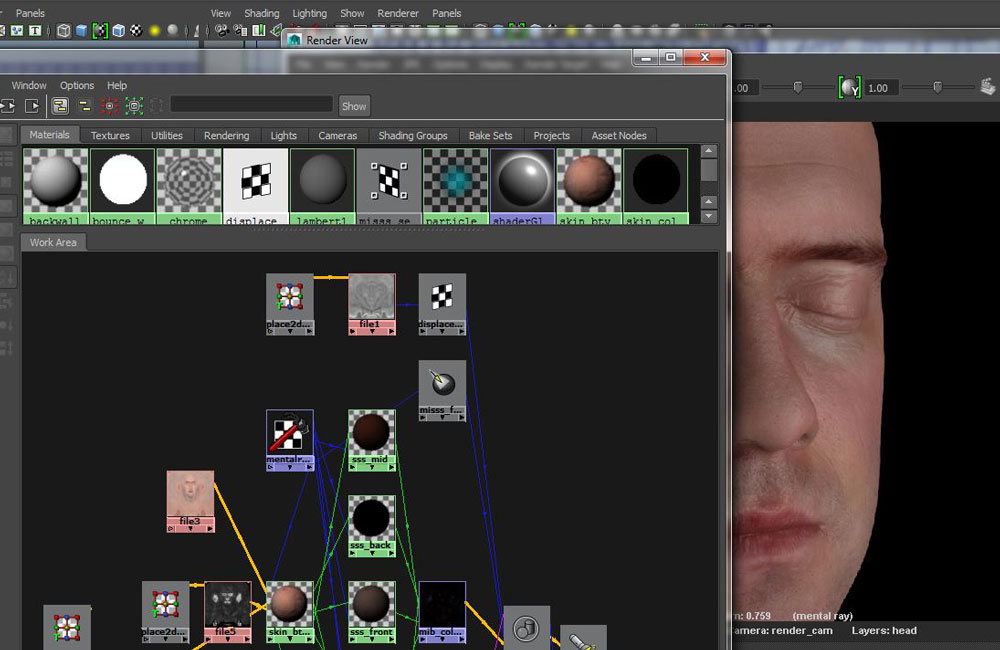Click the right output arrow on file1 node
The image size is (1000, 650).
[x=391, y=332]
